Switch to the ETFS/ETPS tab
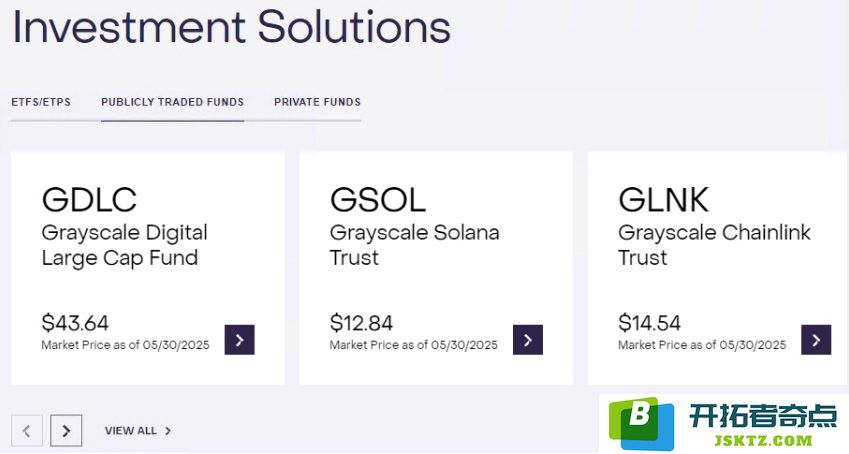Viewport: 849px width, 454px height. tap(41, 102)
